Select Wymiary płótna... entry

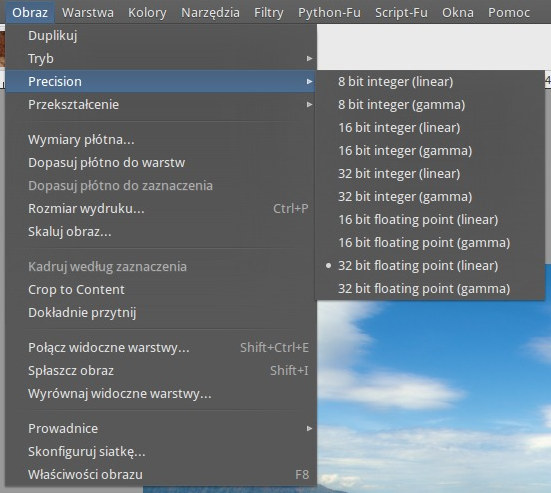pyautogui.click(x=161, y=140)
